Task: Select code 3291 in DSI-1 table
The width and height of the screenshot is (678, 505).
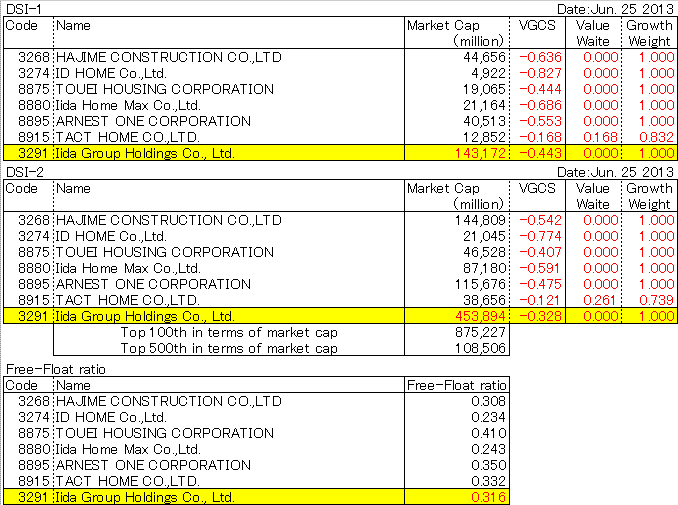Action: tap(33, 153)
